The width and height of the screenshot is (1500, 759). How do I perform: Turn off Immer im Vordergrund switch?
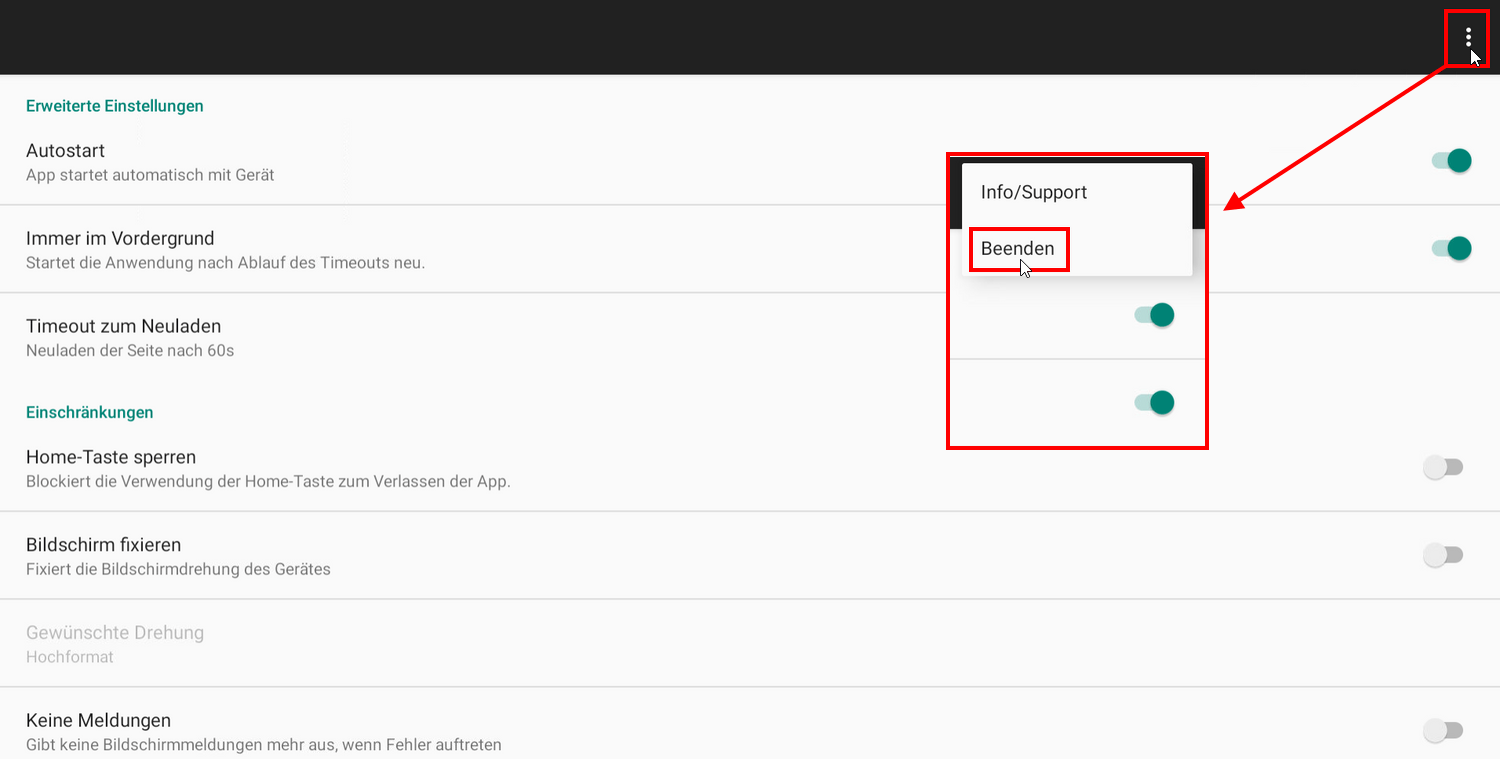pos(1451,248)
